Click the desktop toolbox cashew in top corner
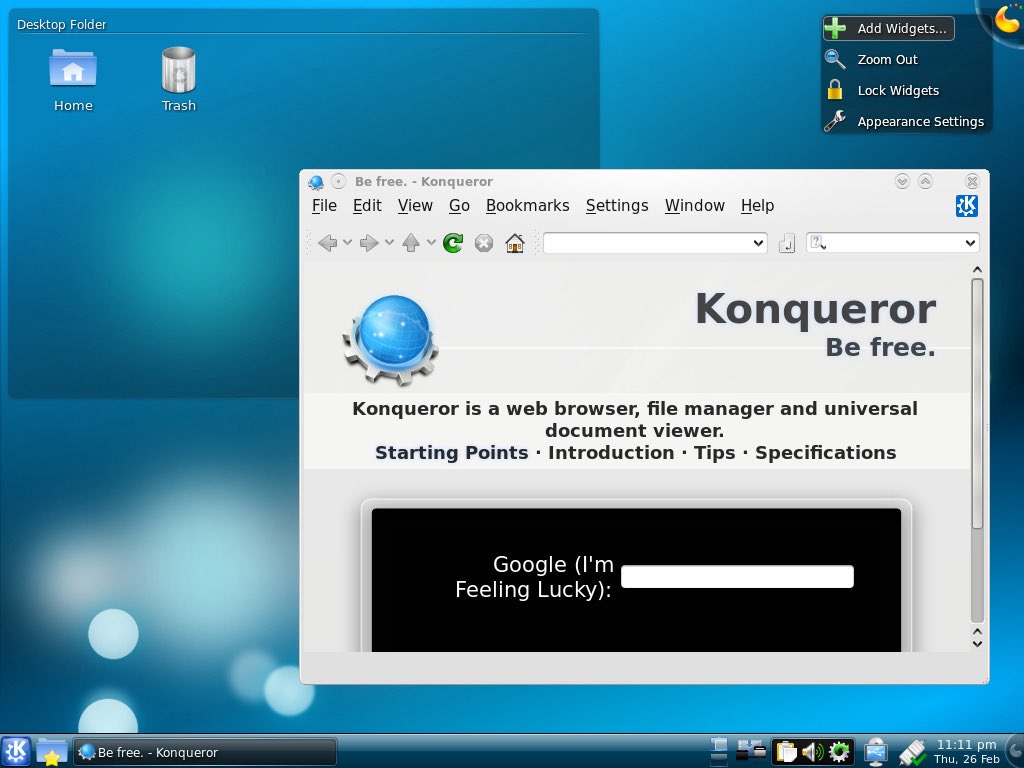Image resolution: width=1024 pixels, height=768 pixels. click(1006, 18)
